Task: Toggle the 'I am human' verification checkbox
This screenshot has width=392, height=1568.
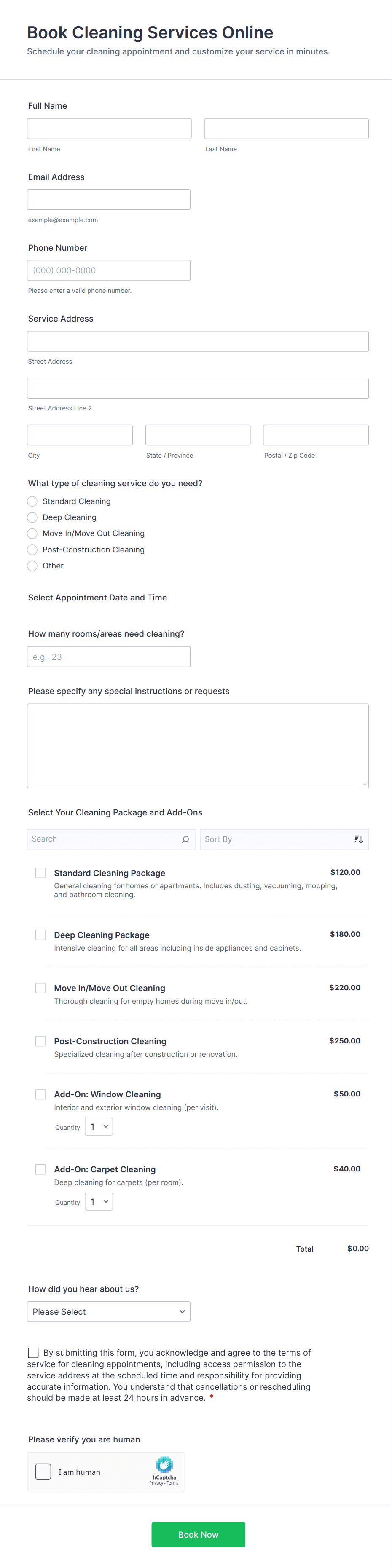Action: 43,1471
